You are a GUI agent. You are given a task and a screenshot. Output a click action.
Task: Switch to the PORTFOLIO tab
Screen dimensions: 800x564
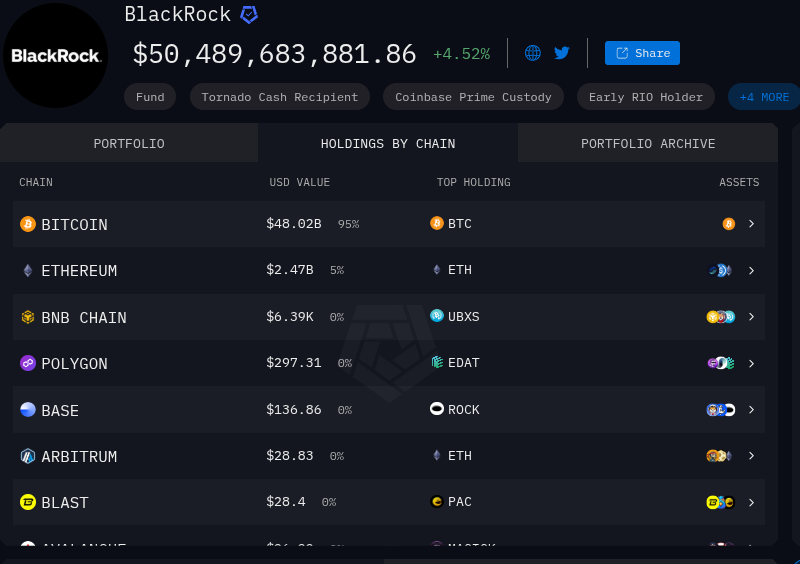click(129, 143)
